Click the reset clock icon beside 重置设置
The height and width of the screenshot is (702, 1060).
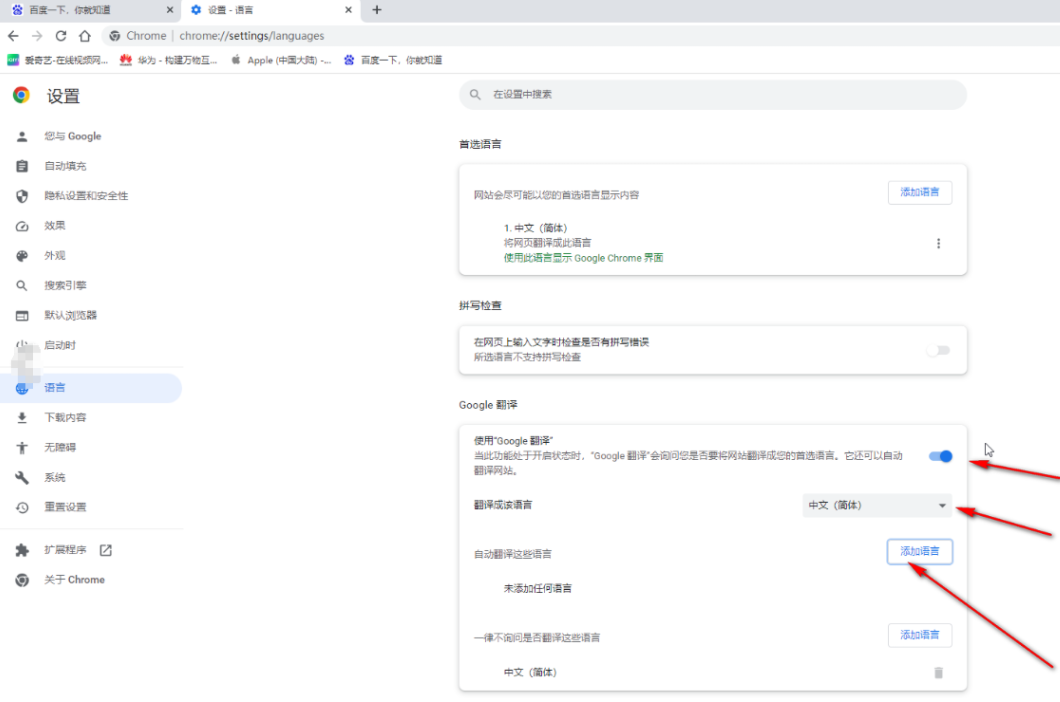tap(22, 507)
